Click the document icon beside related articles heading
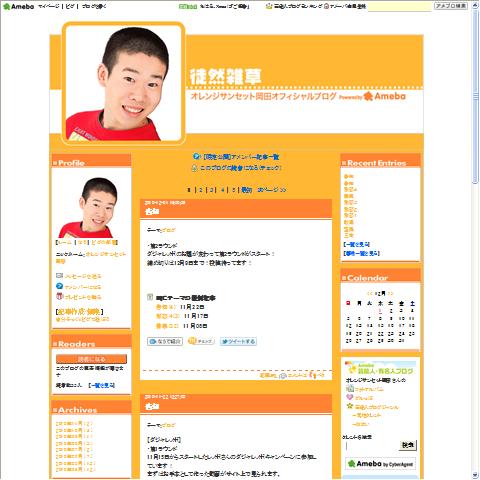The image size is (480, 480). [150, 297]
